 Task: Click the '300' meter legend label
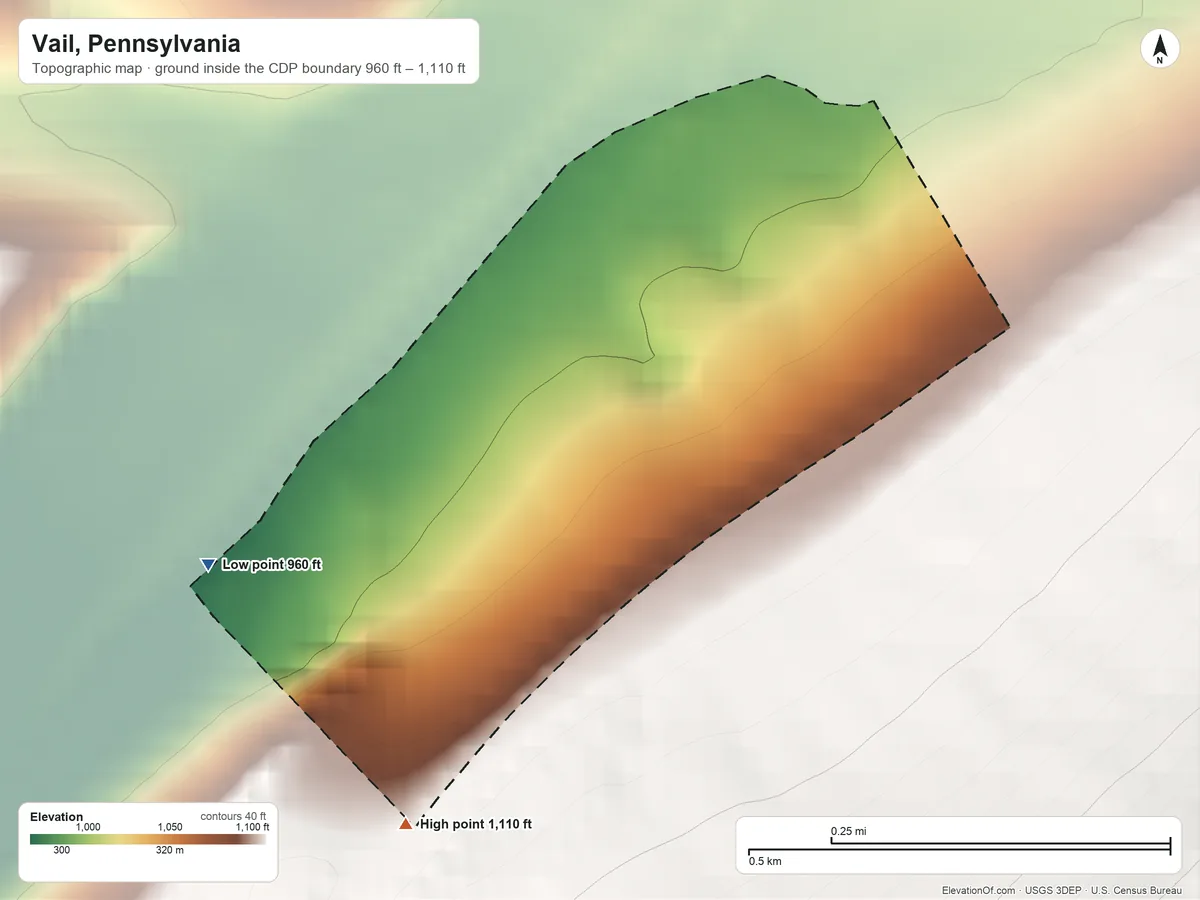[61, 850]
